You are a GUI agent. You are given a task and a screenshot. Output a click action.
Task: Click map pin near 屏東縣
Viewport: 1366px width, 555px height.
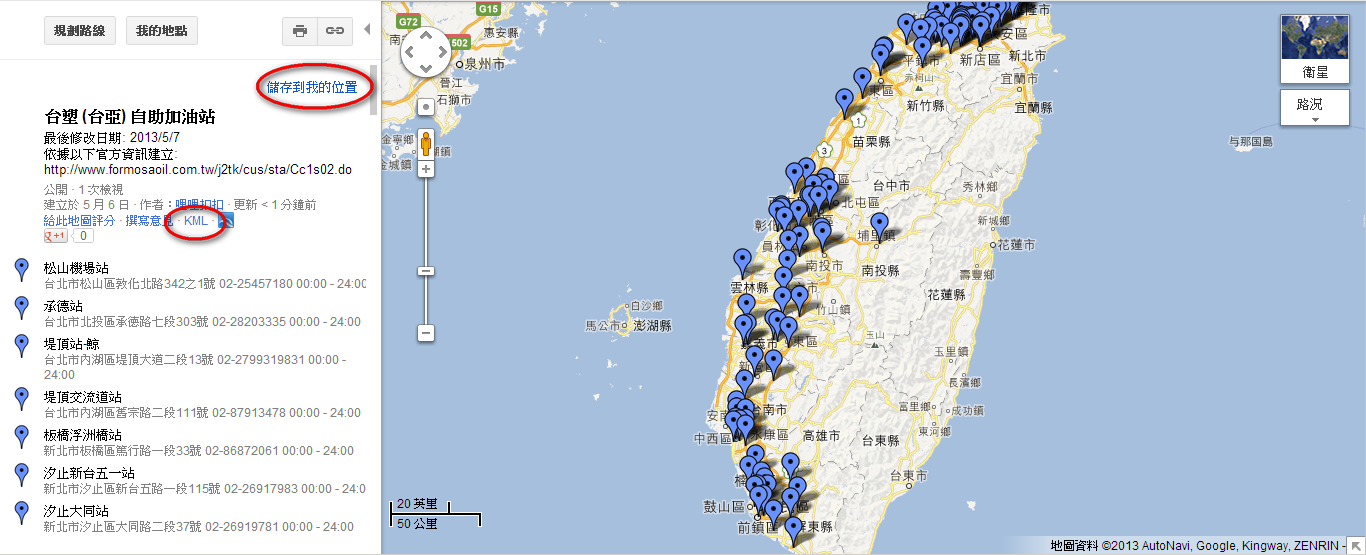click(x=793, y=530)
